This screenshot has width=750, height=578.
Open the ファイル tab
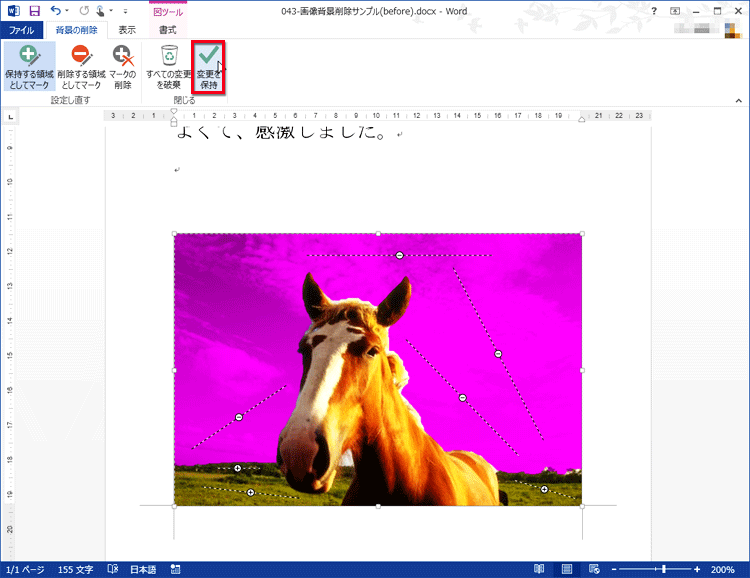(22, 30)
